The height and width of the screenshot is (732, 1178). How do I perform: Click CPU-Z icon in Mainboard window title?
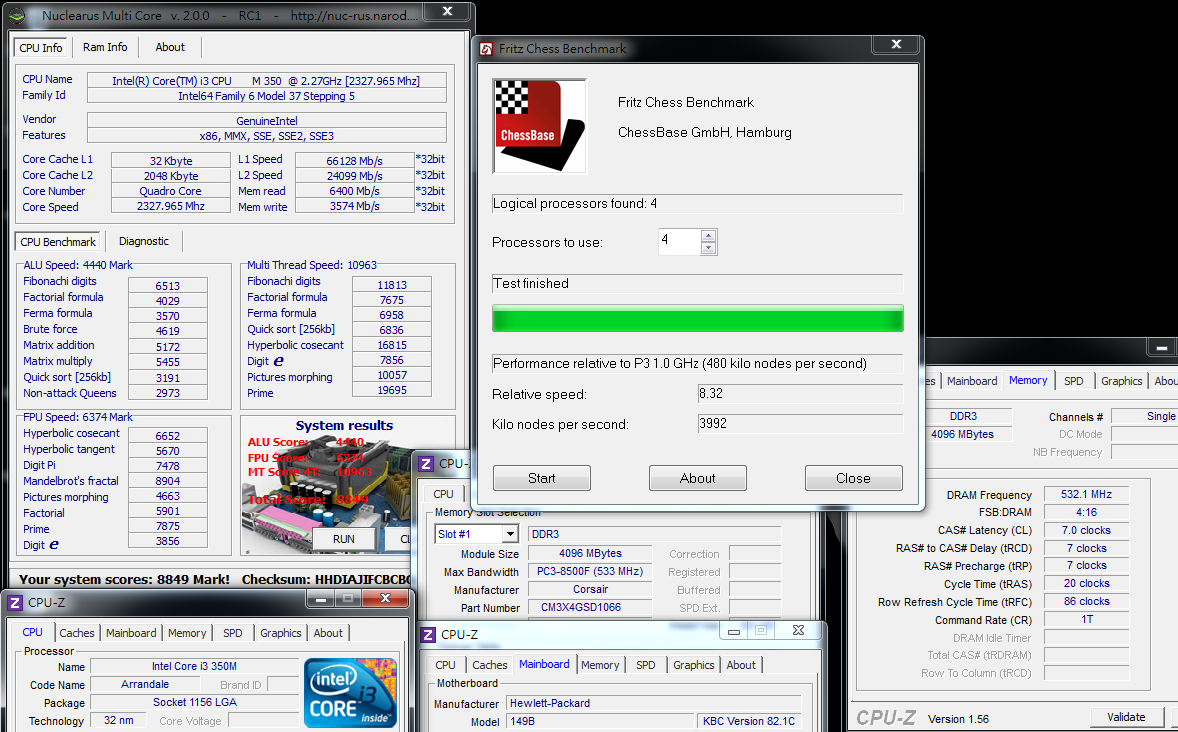427,634
